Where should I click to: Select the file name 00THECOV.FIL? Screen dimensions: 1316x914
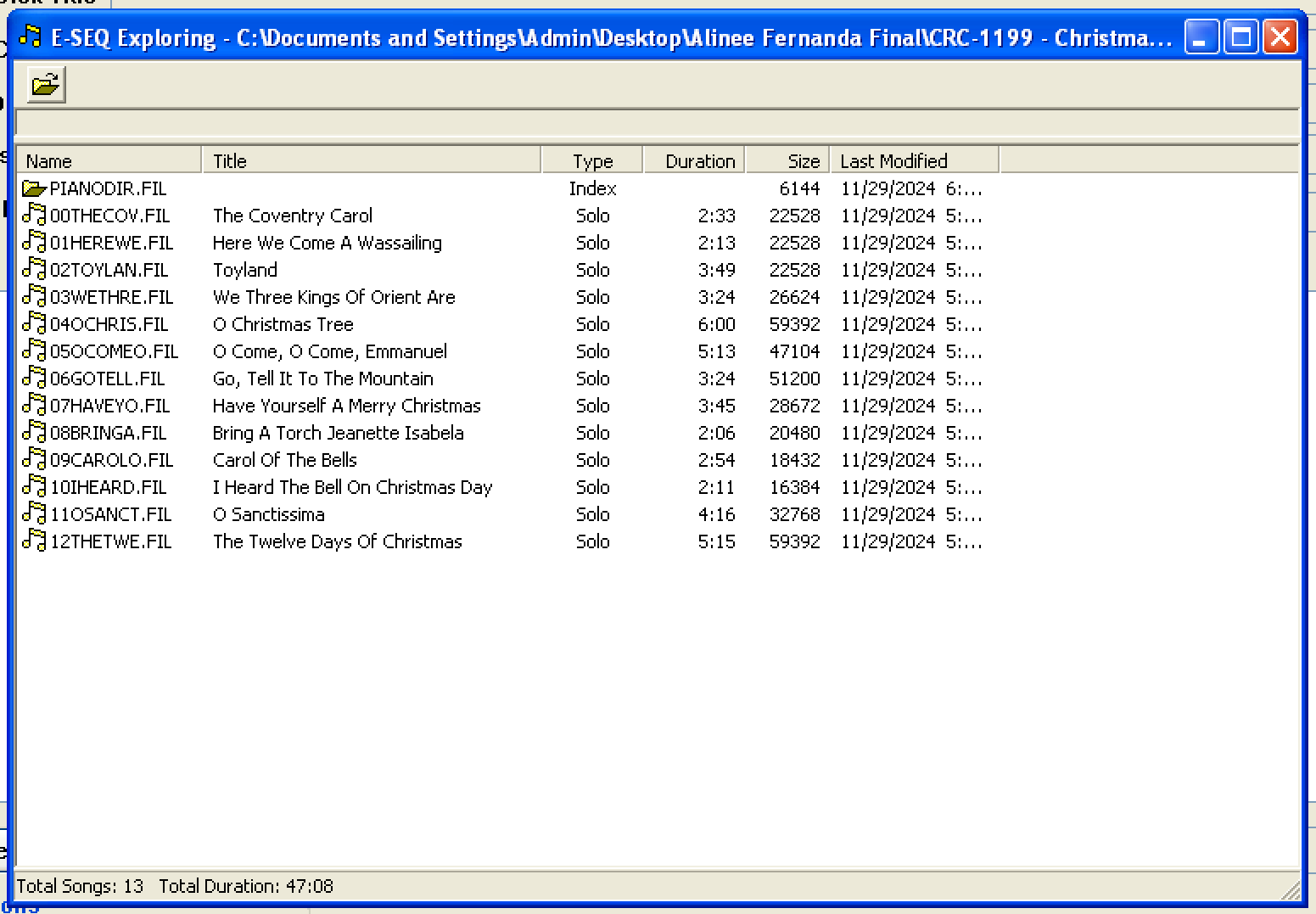coord(109,216)
